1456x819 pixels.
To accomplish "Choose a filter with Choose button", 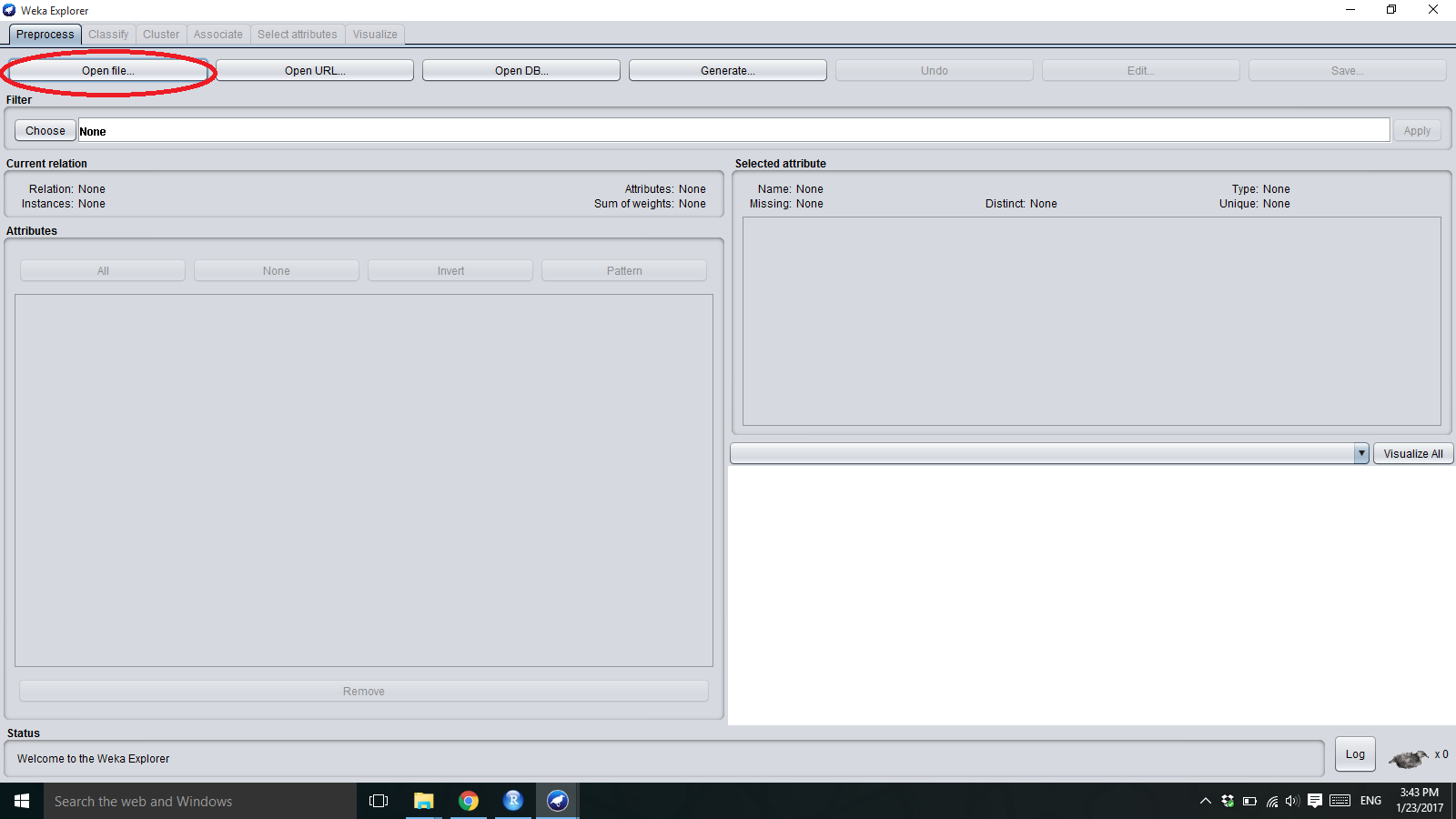I will pyautogui.click(x=45, y=130).
